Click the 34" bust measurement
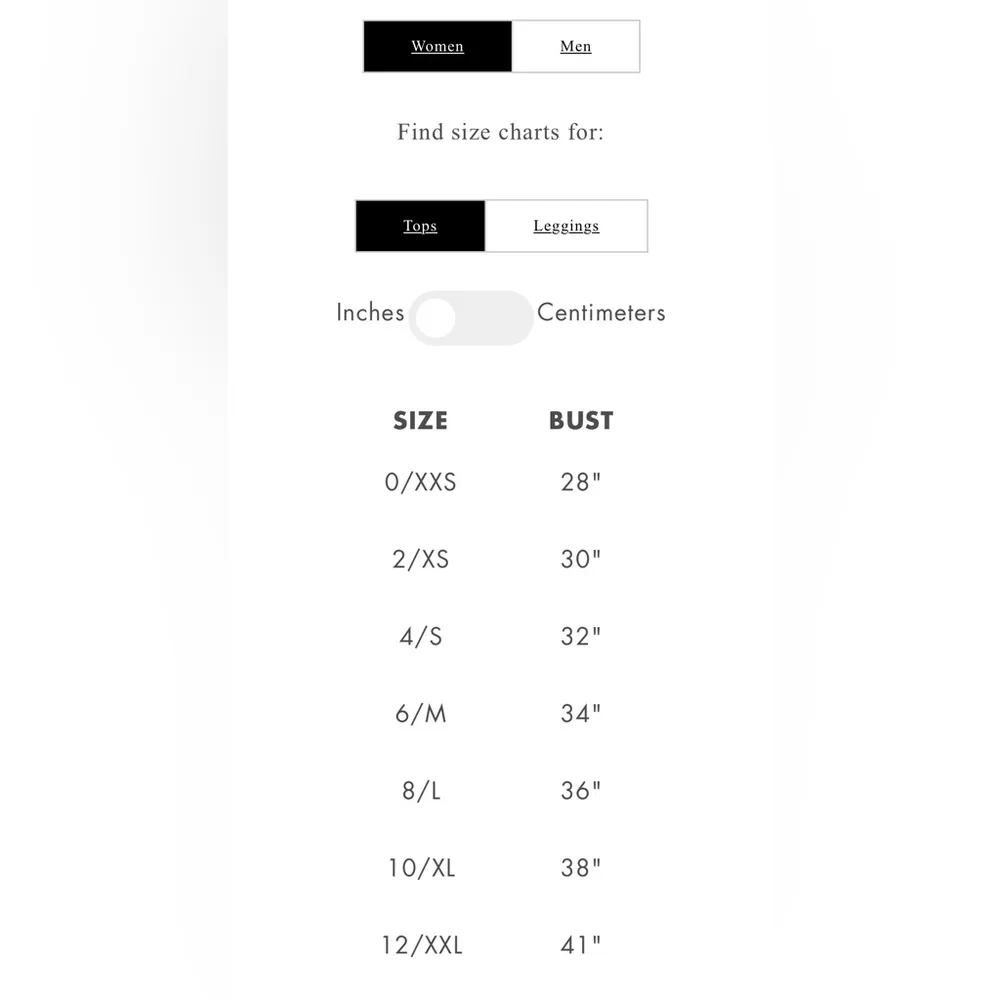 click(581, 714)
